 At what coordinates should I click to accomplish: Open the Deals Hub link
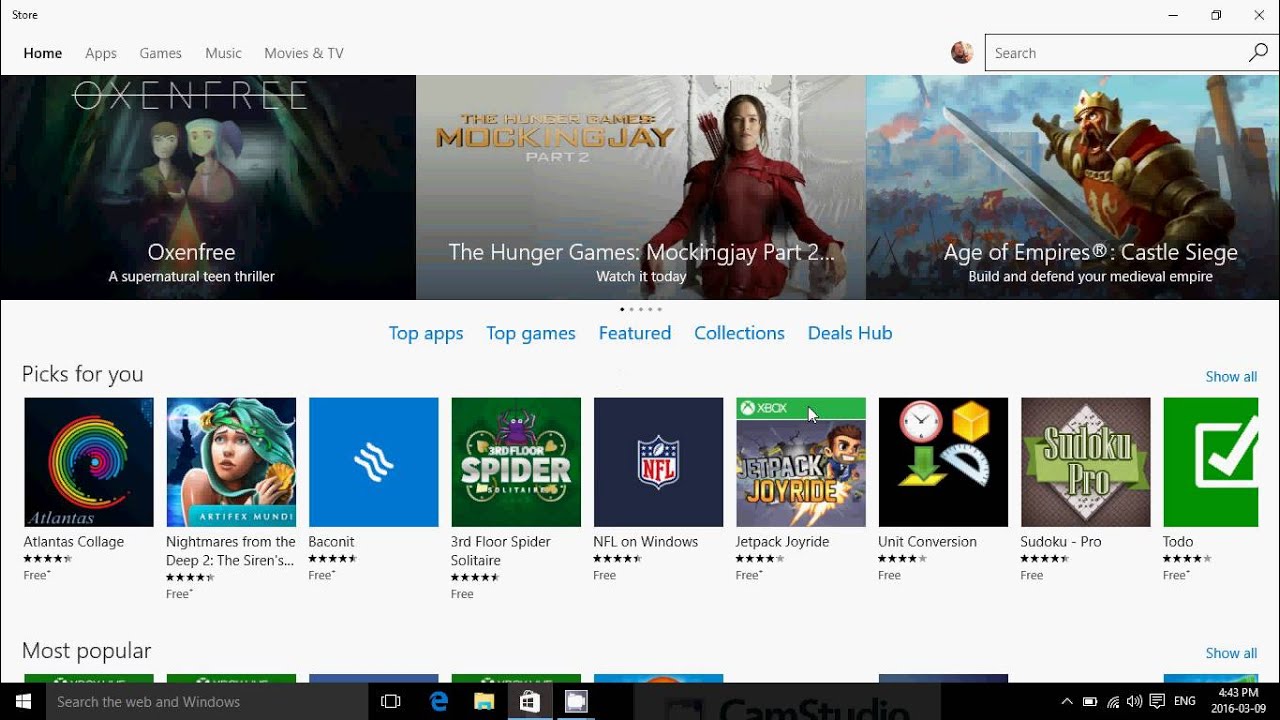click(x=850, y=333)
